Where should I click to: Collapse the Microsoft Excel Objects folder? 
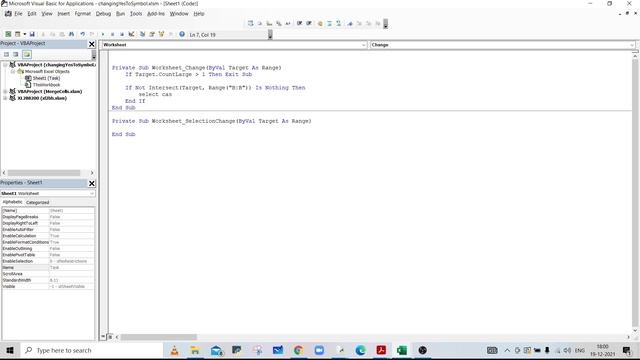click(x=13, y=71)
